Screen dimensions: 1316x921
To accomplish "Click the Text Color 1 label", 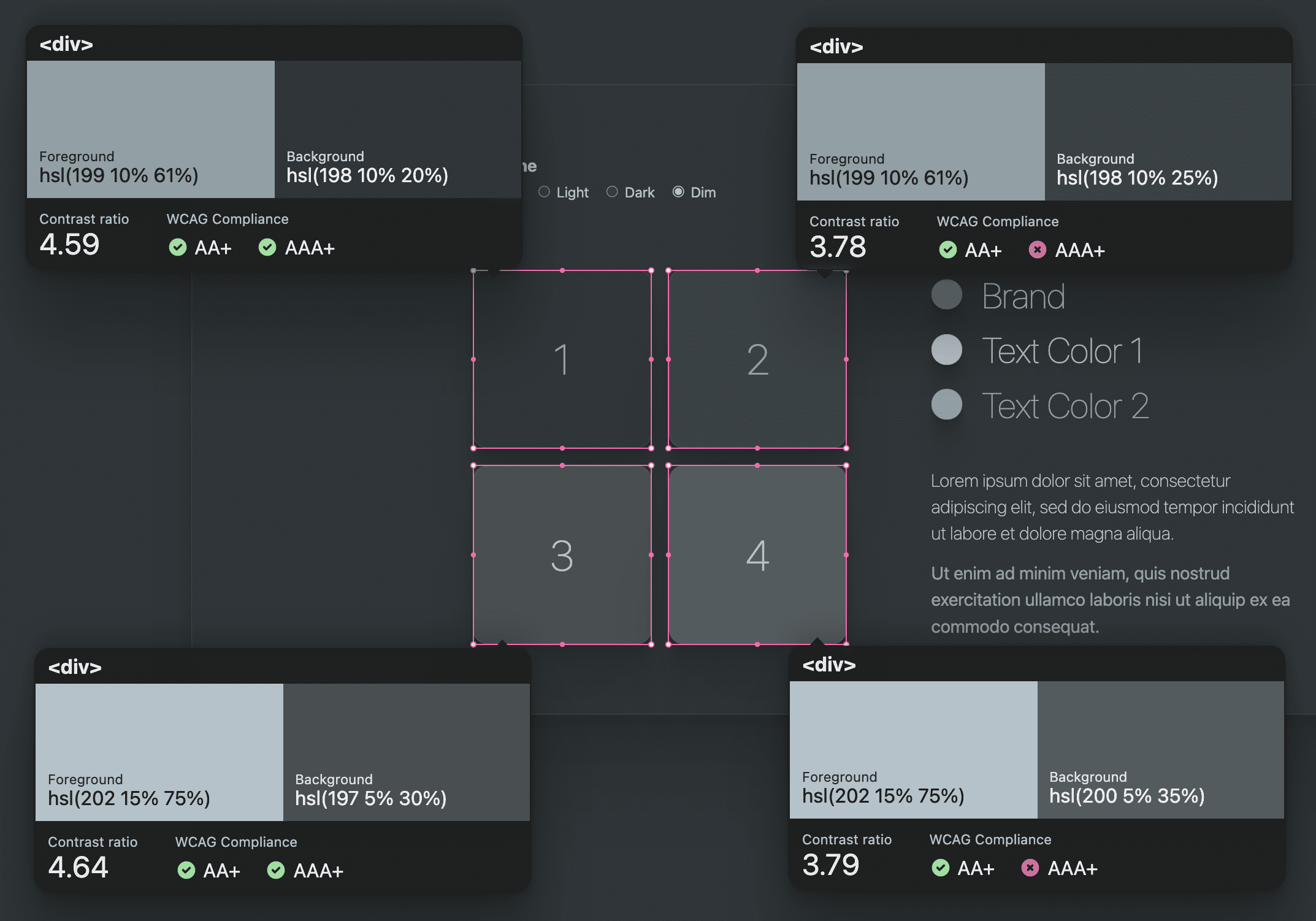I will click(x=1063, y=351).
